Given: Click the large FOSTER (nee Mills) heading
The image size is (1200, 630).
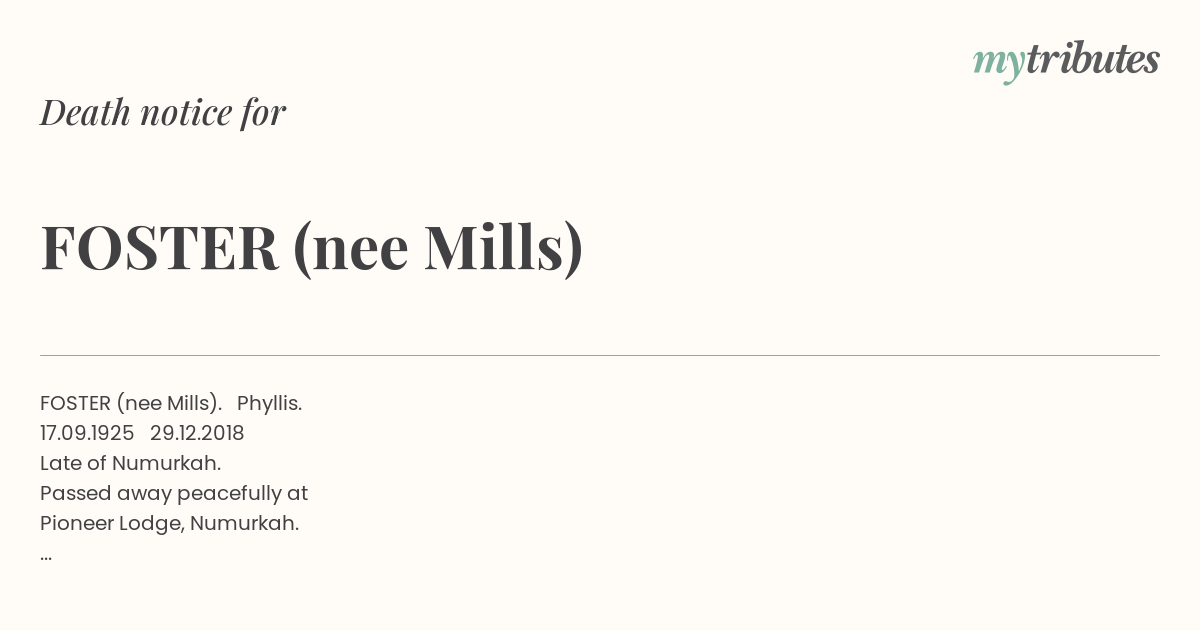Looking at the screenshot, I should [x=311, y=247].
